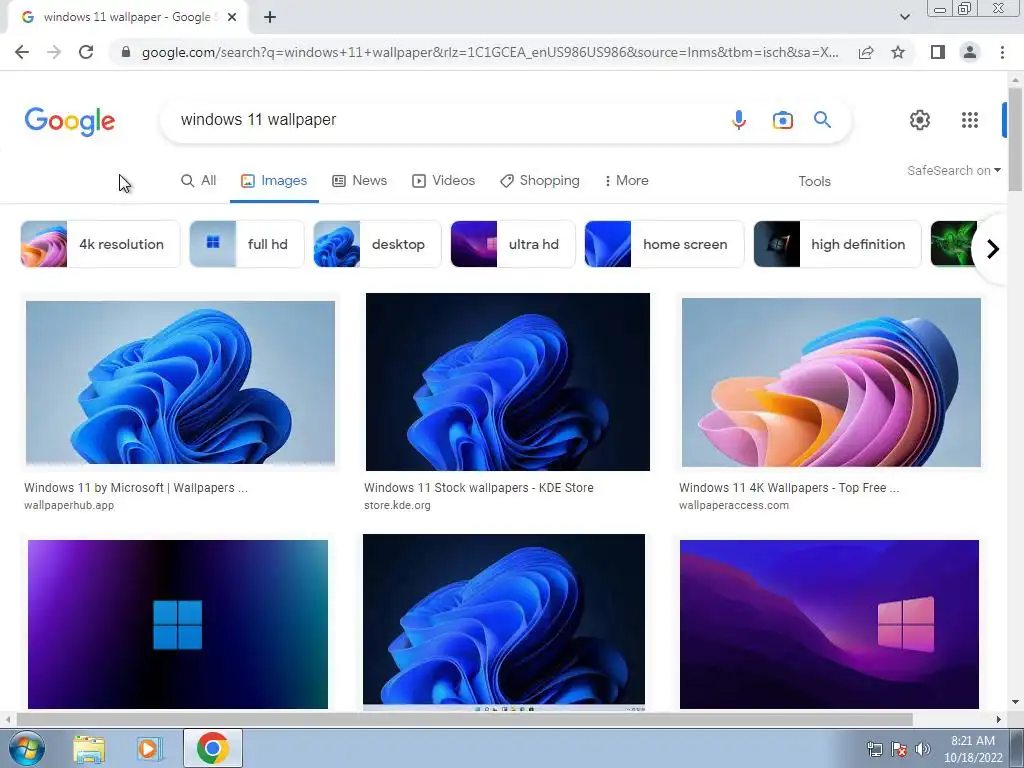The height and width of the screenshot is (768, 1024).
Task: Open the Tools filter options
Action: 814,182
